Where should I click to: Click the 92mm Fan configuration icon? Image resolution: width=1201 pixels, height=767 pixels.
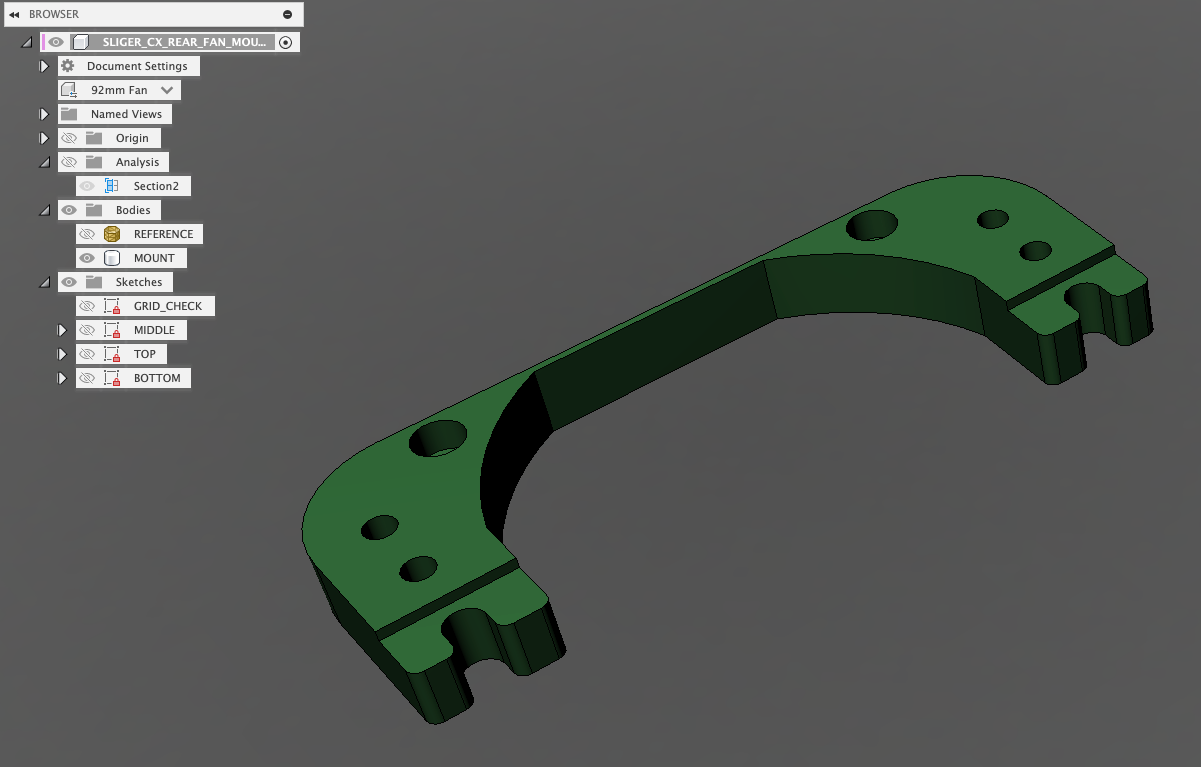[x=69, y=90]
